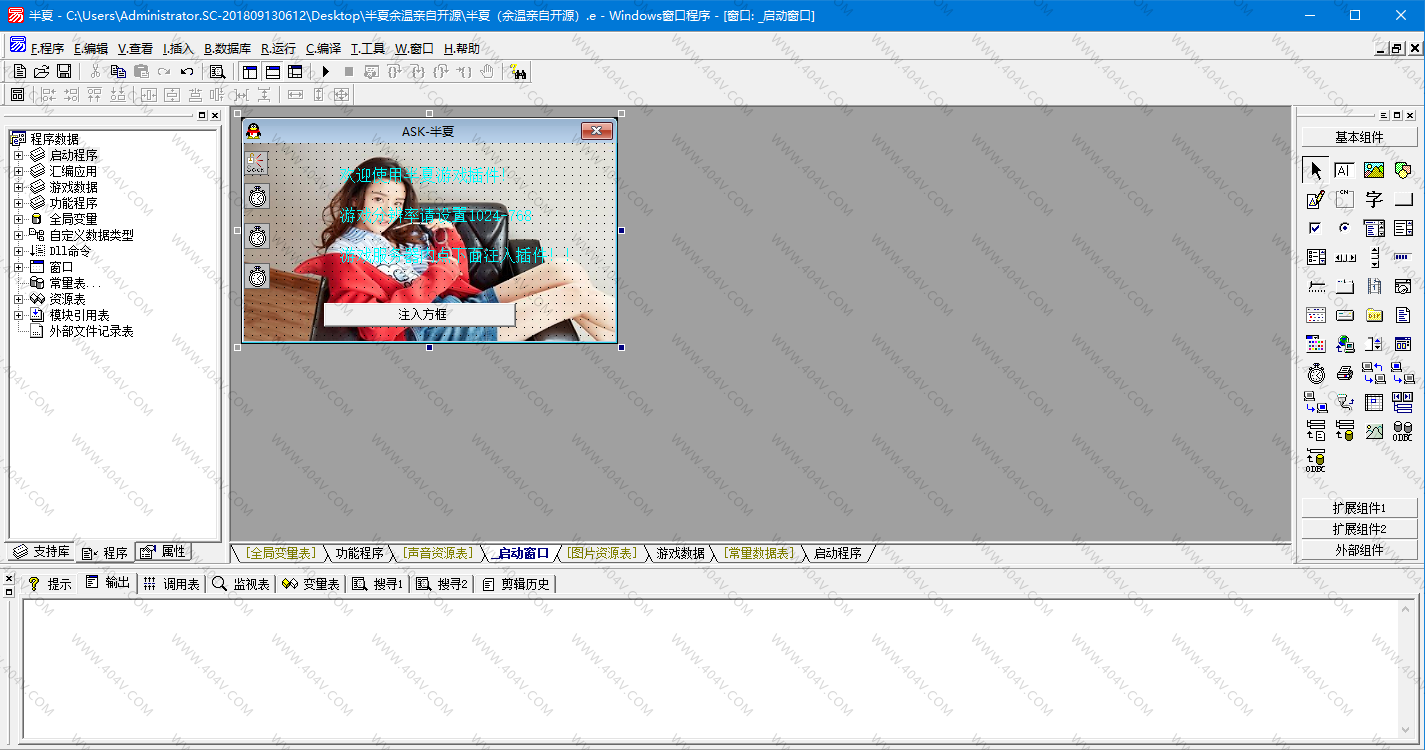Open the C.编译 menu

tap(323, 48)
